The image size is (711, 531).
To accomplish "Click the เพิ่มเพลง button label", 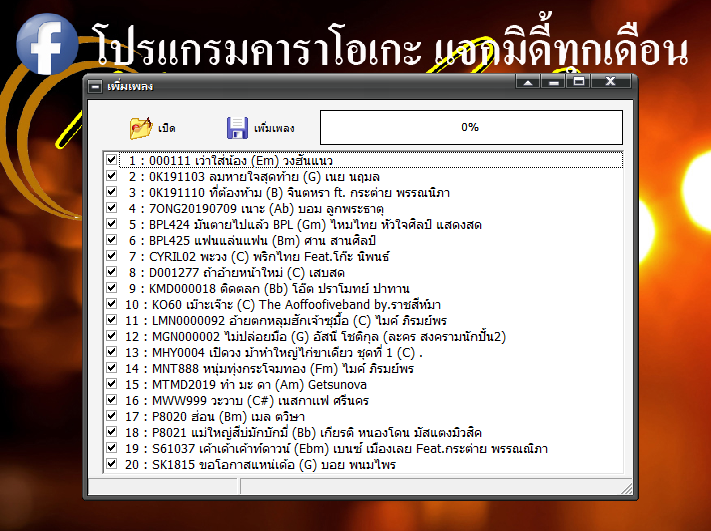I will 274,128.
